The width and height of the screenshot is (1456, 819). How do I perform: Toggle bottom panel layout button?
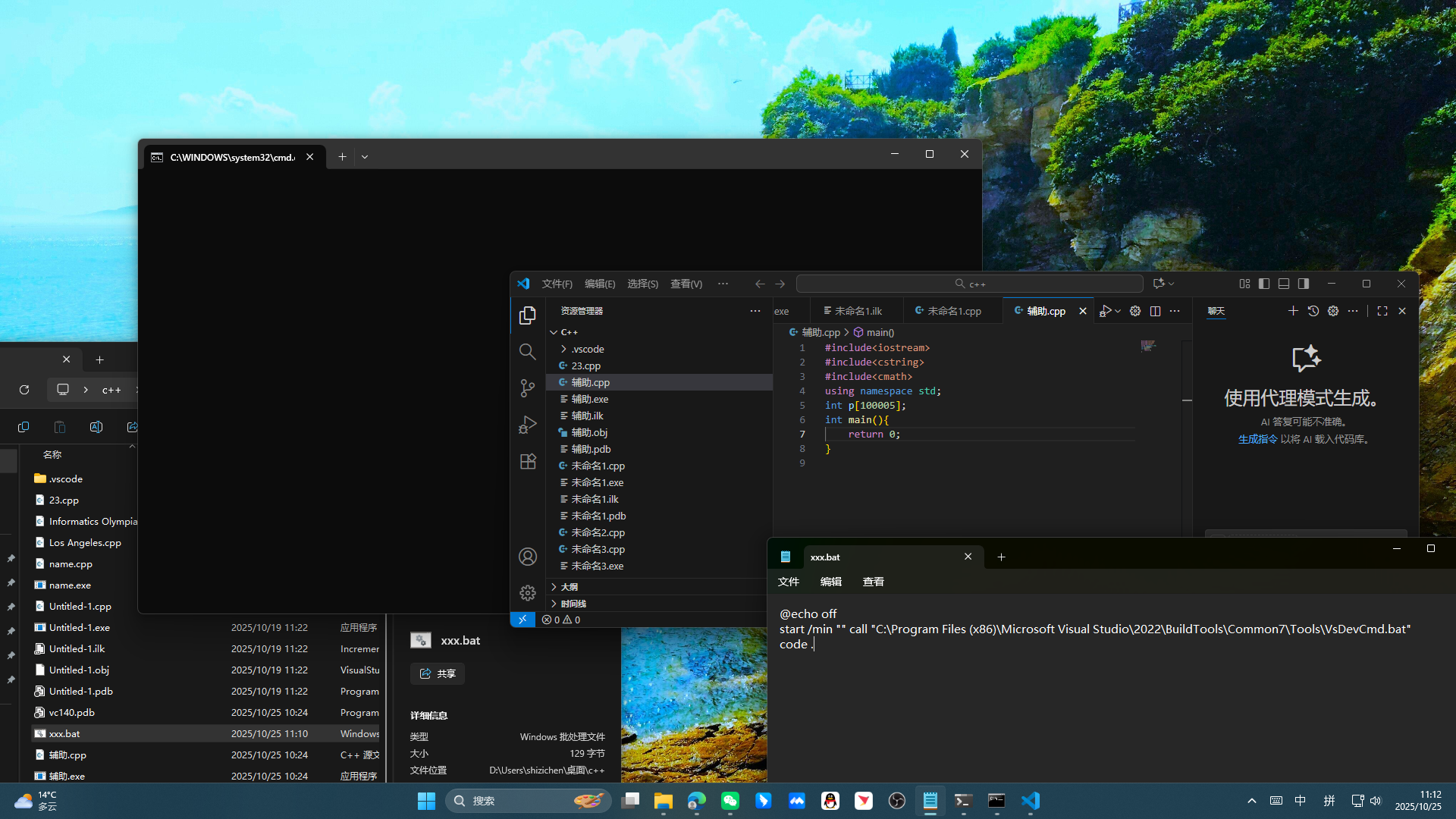pos(1284,284)
